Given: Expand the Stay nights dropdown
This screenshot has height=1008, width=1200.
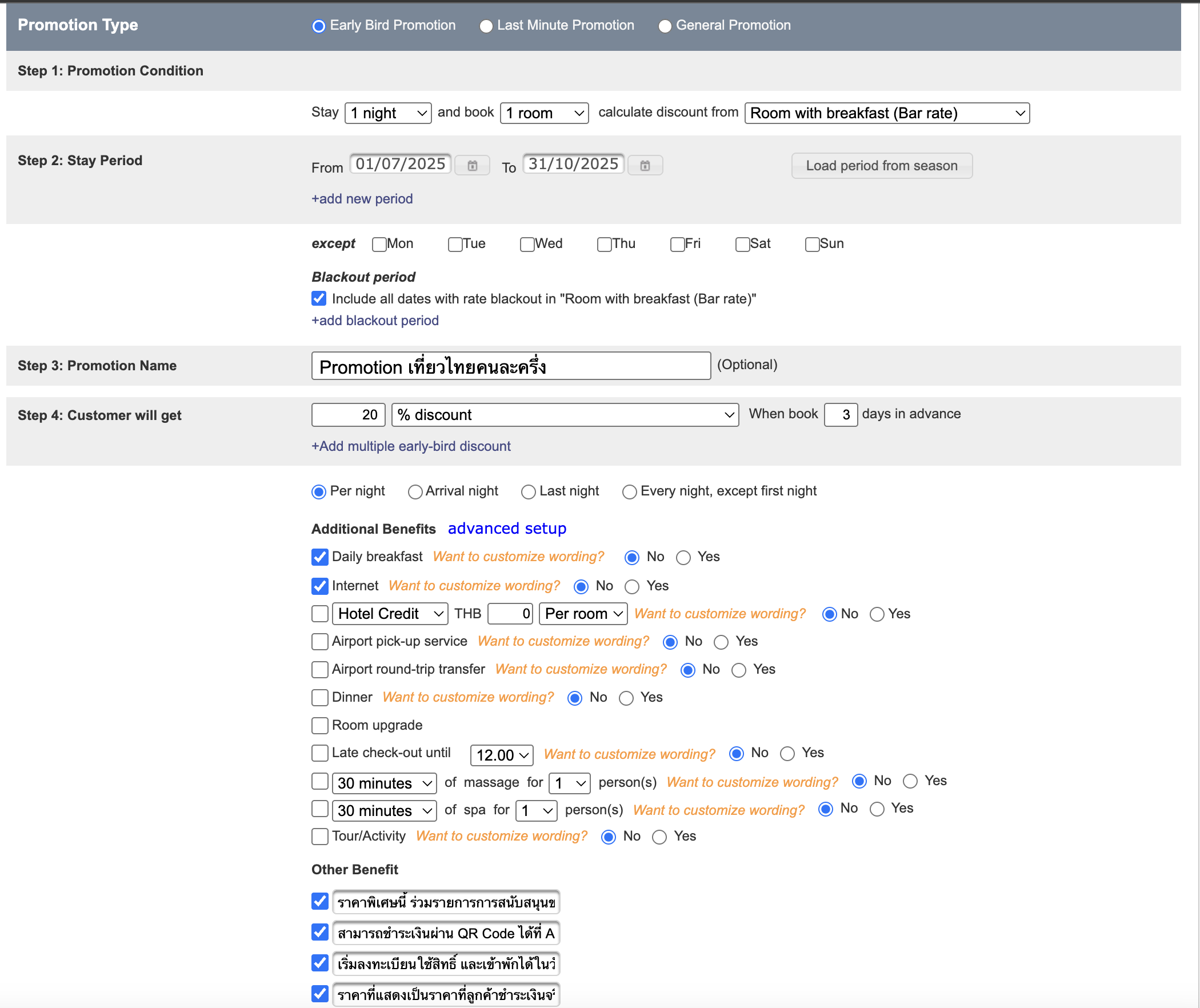Looking at the screenshot, I should pos(388,113).
